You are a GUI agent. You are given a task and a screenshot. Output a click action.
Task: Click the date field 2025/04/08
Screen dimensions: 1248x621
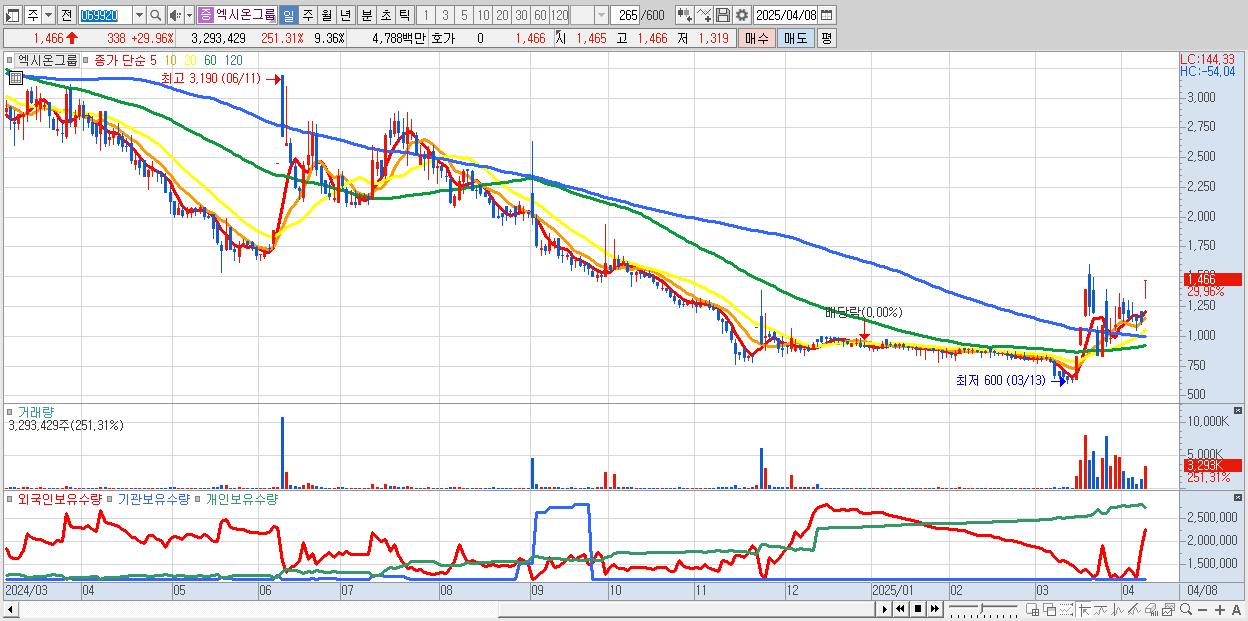click(785, 15)
